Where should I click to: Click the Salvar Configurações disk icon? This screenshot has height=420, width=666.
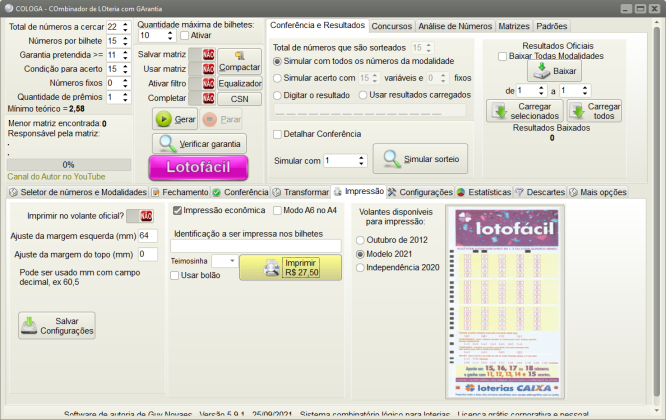pos(29,325)
